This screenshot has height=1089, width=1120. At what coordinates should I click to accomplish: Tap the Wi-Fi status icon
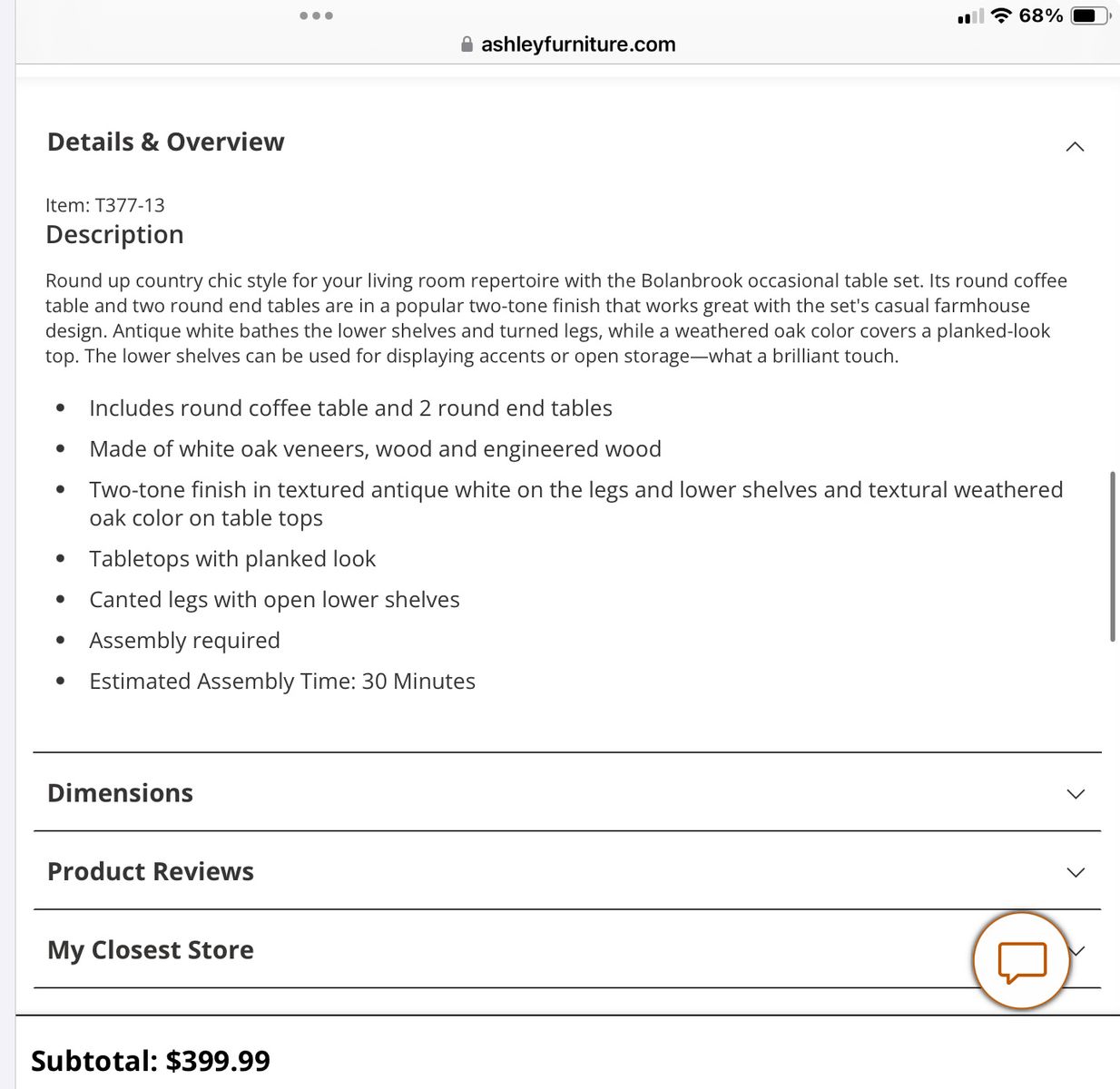1001,15
